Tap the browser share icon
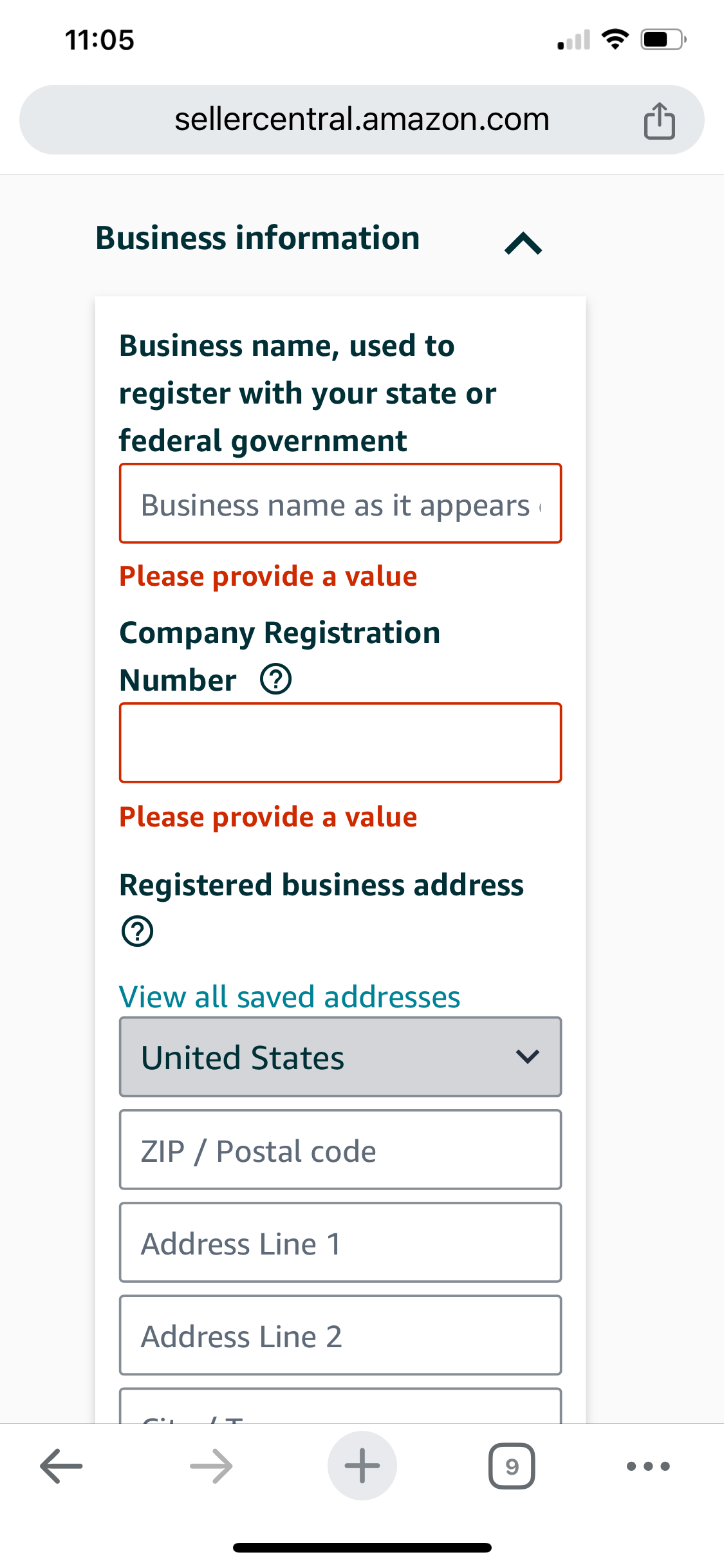Image resolution: width=724 pixels, height=1568 pixels. [659, 120]
